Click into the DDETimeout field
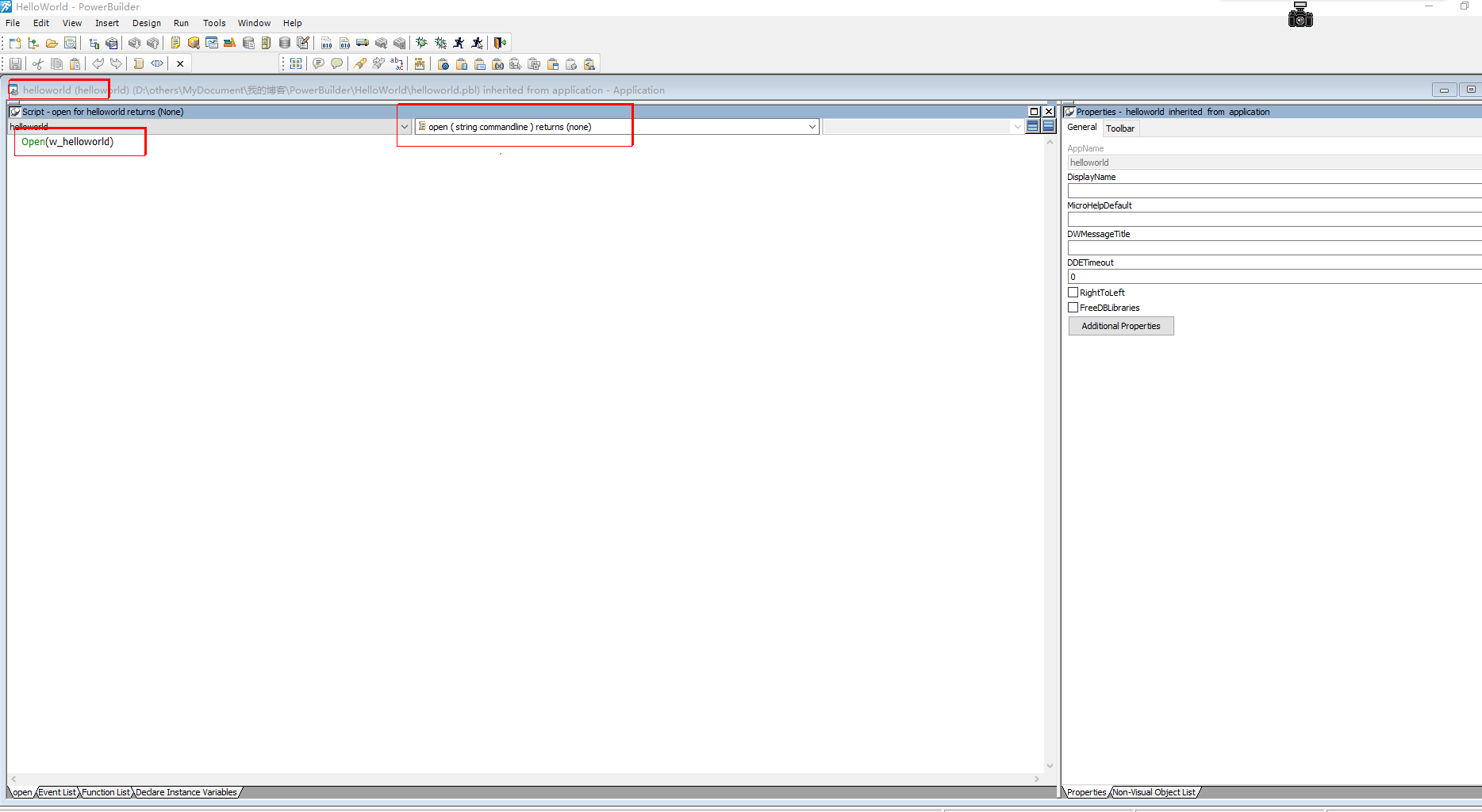 [1274, 277]
